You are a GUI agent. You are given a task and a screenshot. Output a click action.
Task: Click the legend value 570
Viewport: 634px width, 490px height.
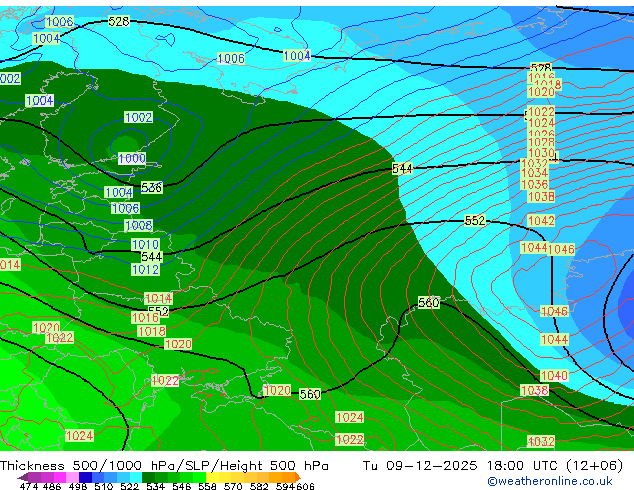tap(233, 486)
